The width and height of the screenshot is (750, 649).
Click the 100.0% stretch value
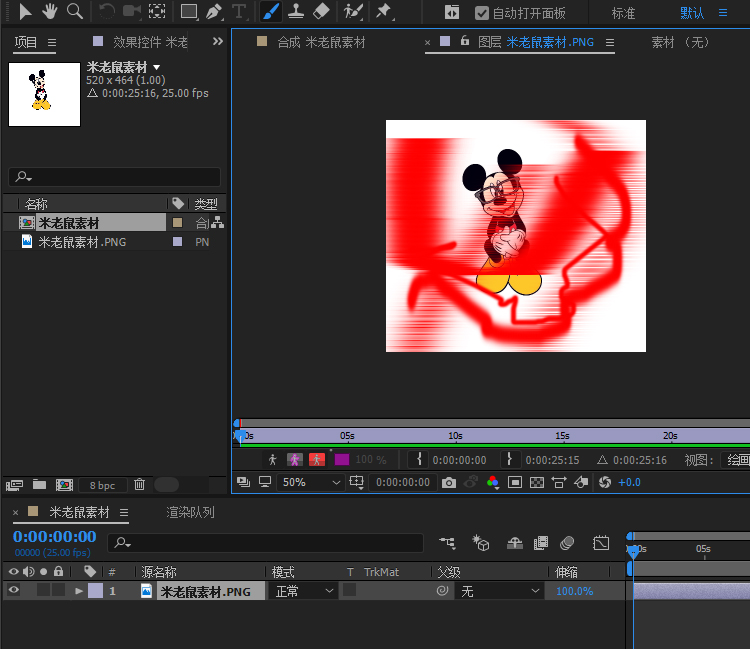coord(574,591)
